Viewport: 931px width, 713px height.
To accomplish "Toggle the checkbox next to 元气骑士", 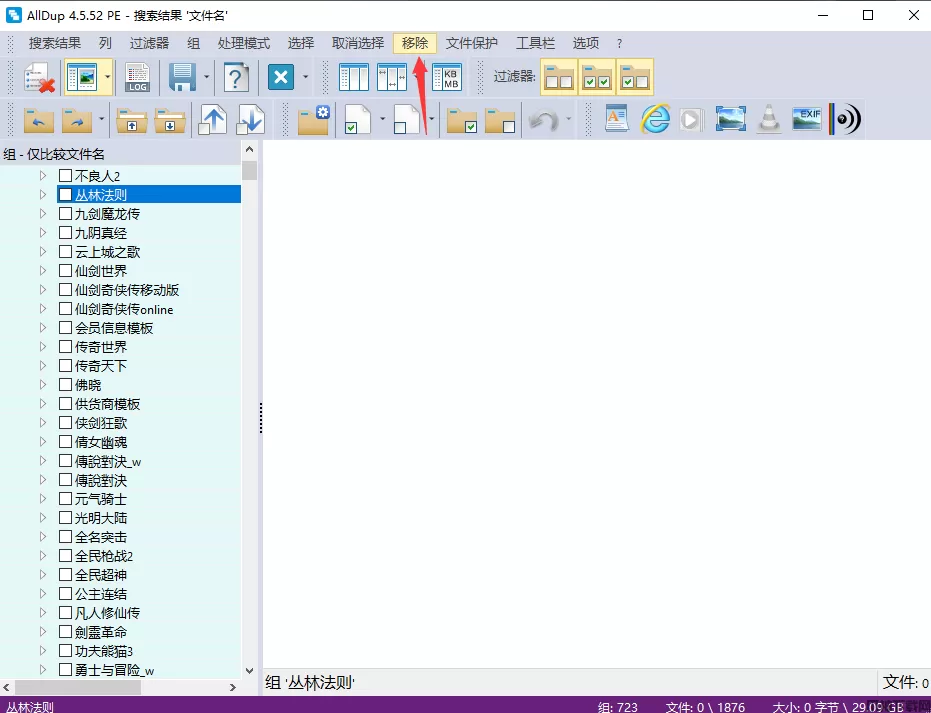I will [66, 499].
